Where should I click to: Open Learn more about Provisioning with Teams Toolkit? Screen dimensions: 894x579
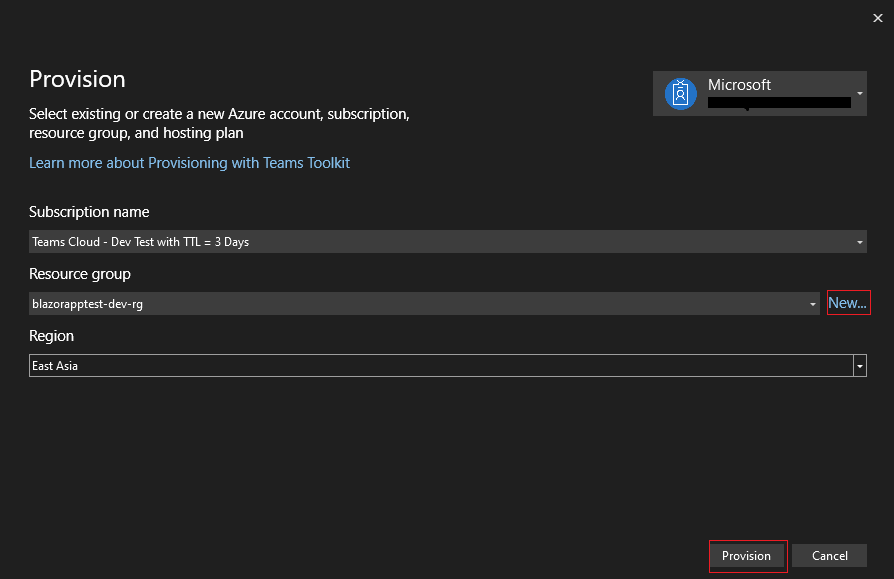click(189, 163)
